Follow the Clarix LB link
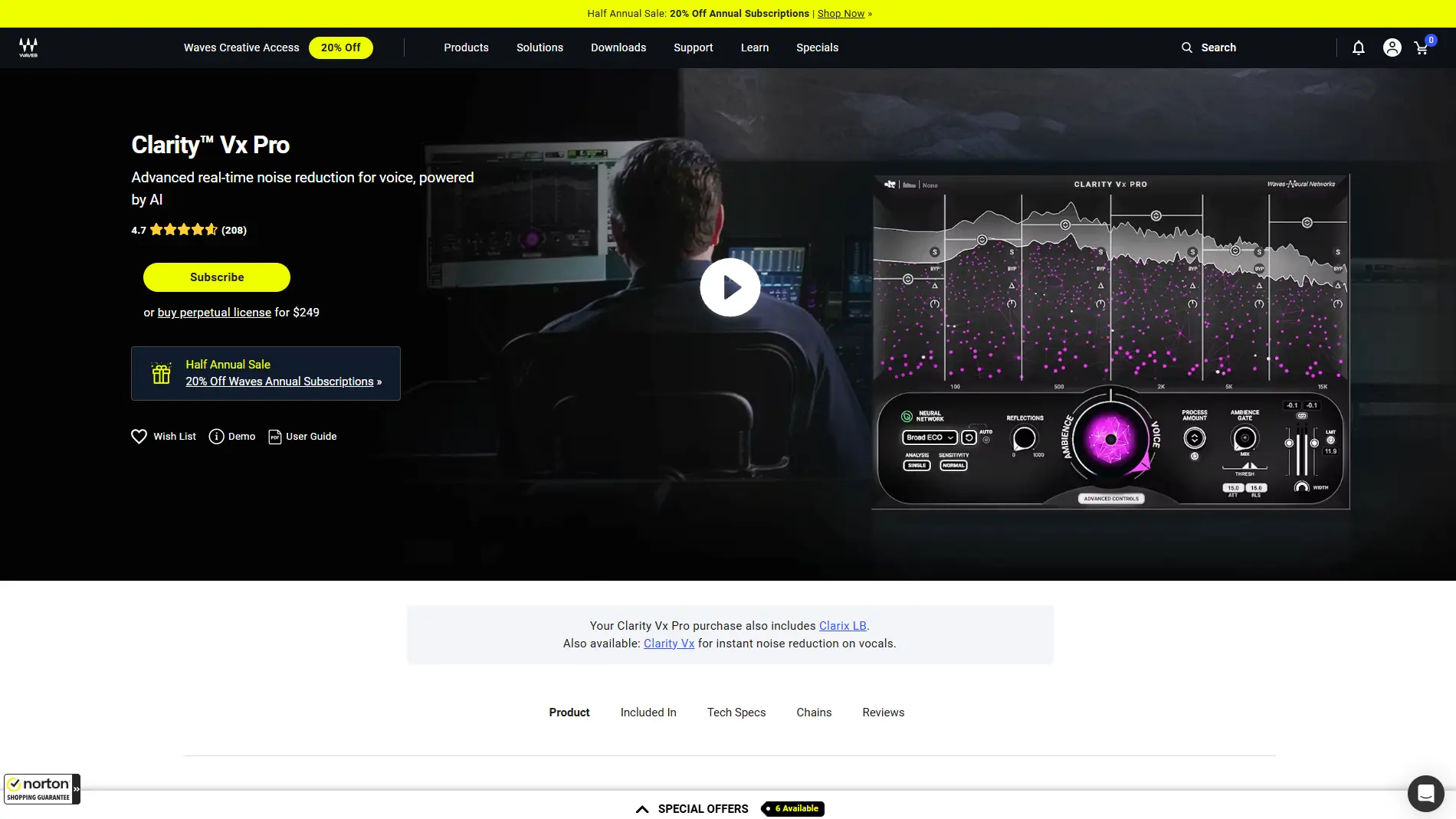 843,626
